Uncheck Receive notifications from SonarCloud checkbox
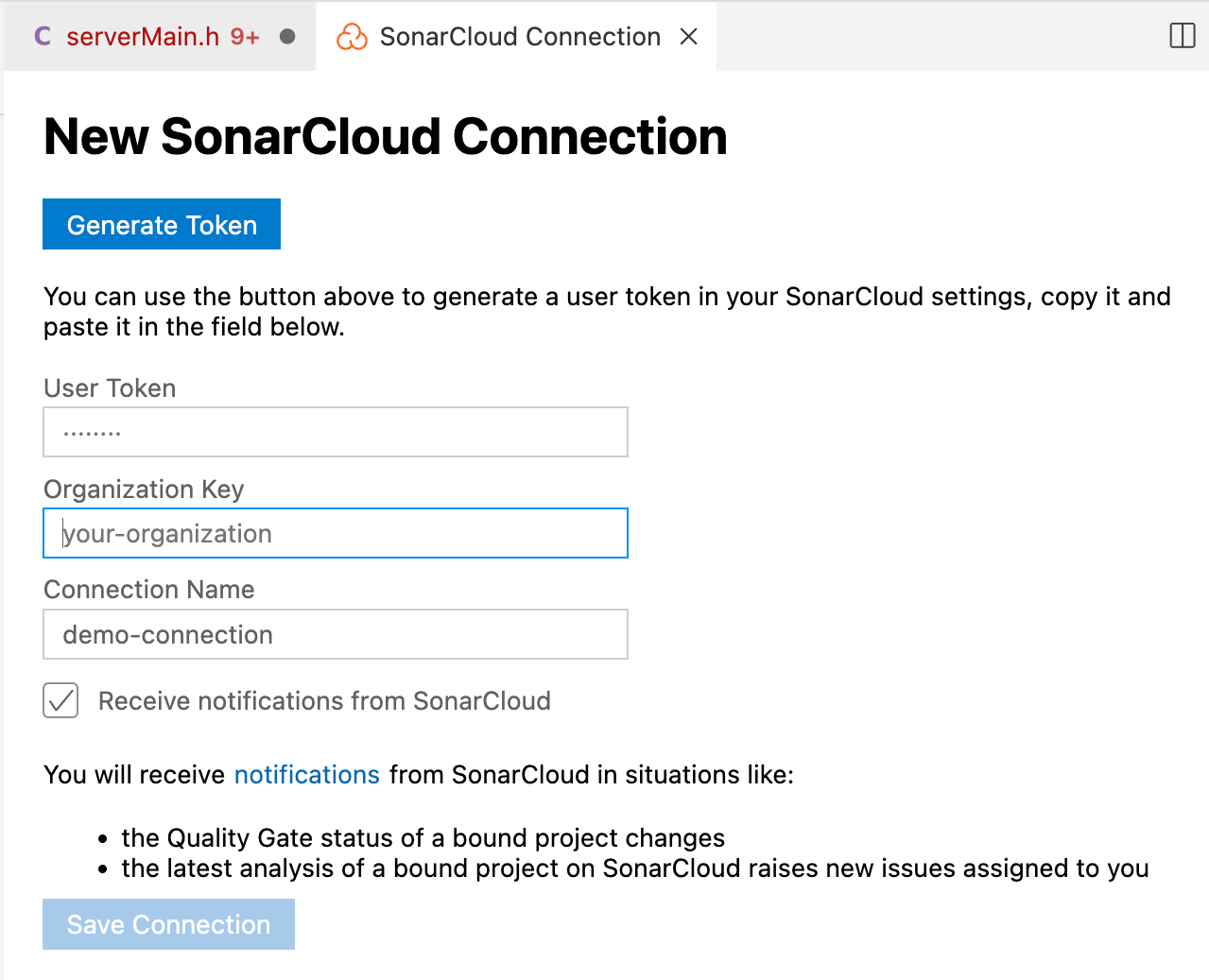Image resolution: width=1209 pixels, height=980 pixels. tap(60, 700)
